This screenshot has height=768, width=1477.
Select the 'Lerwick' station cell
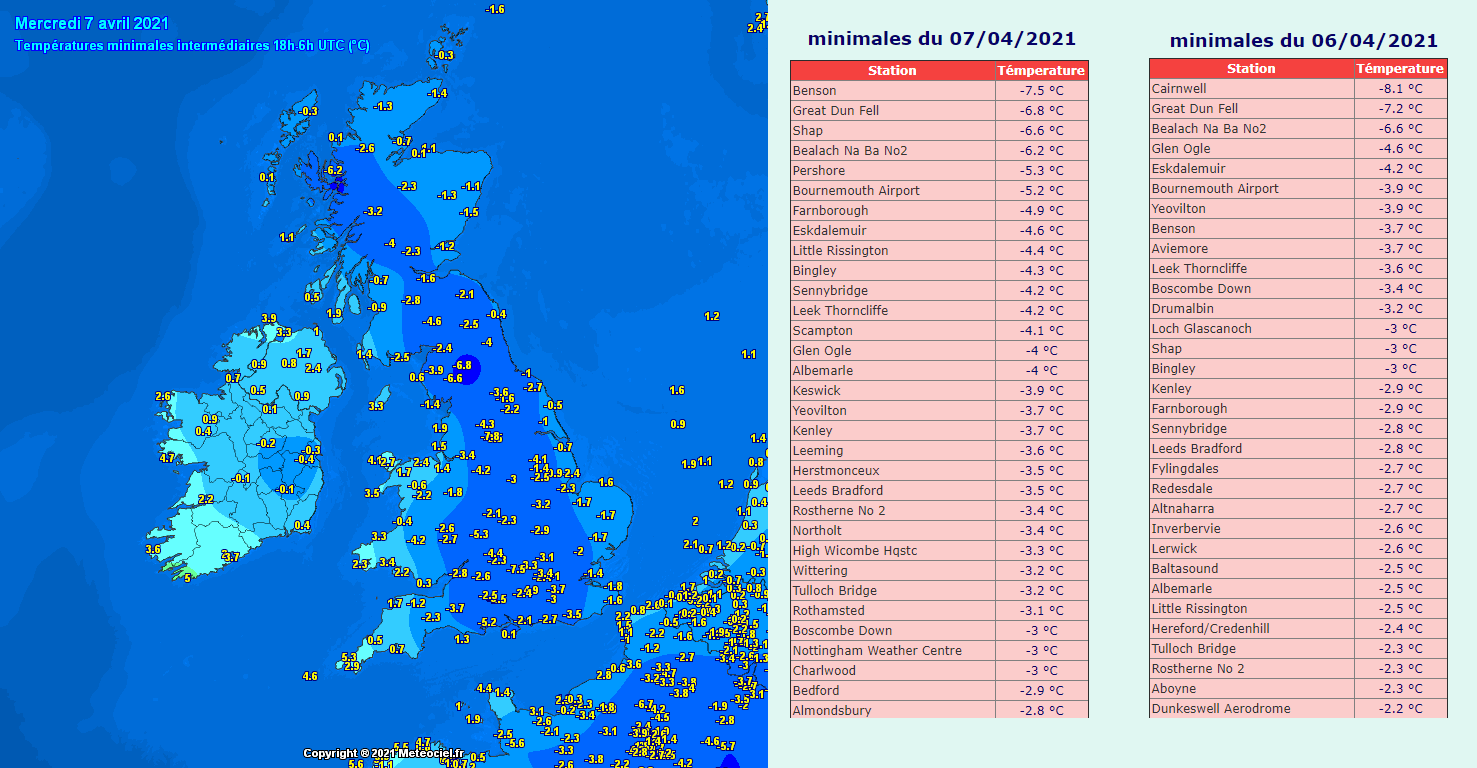tap(1252, 548)
